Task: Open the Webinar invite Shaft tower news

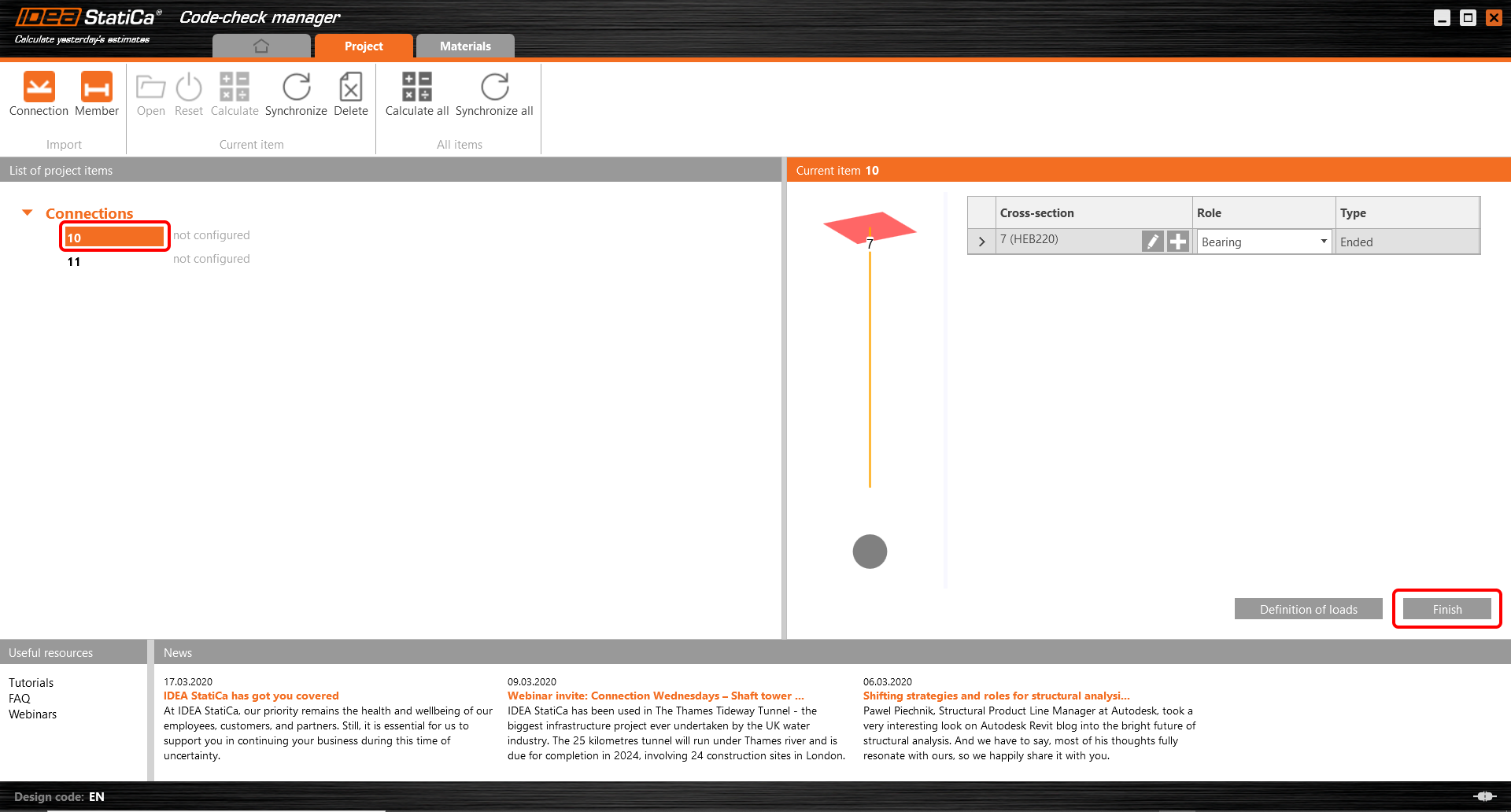Action: click(x=656, y=696)
